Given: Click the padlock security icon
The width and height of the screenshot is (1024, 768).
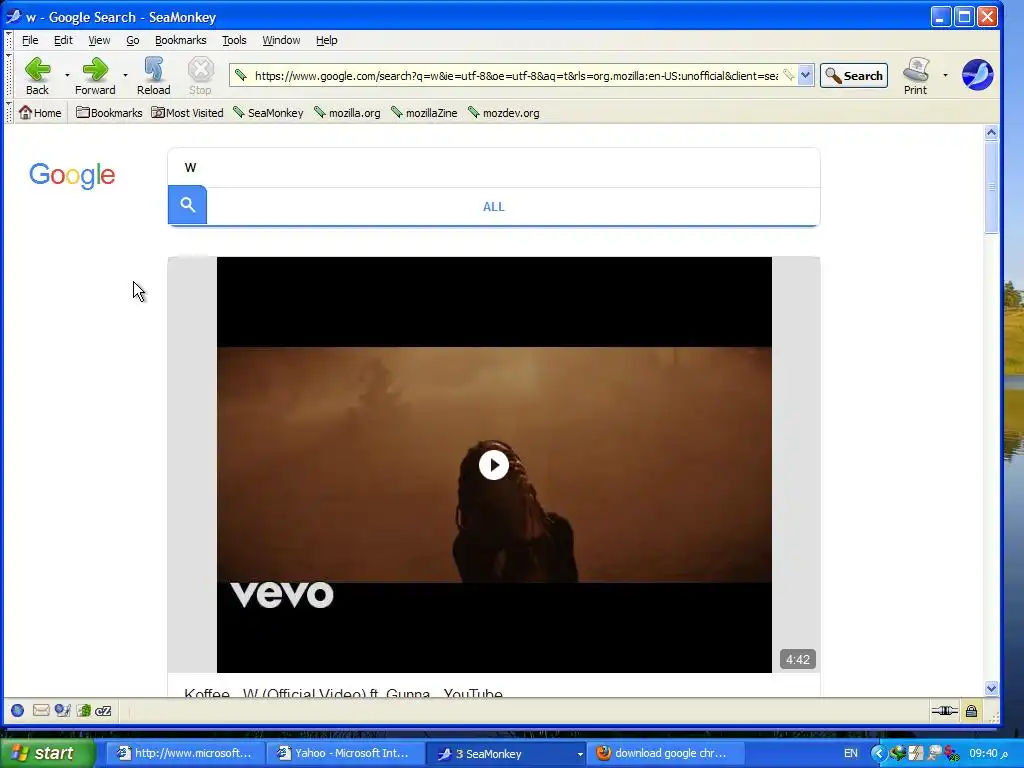Looking at the screenshot, I should [x=971, y=711].
